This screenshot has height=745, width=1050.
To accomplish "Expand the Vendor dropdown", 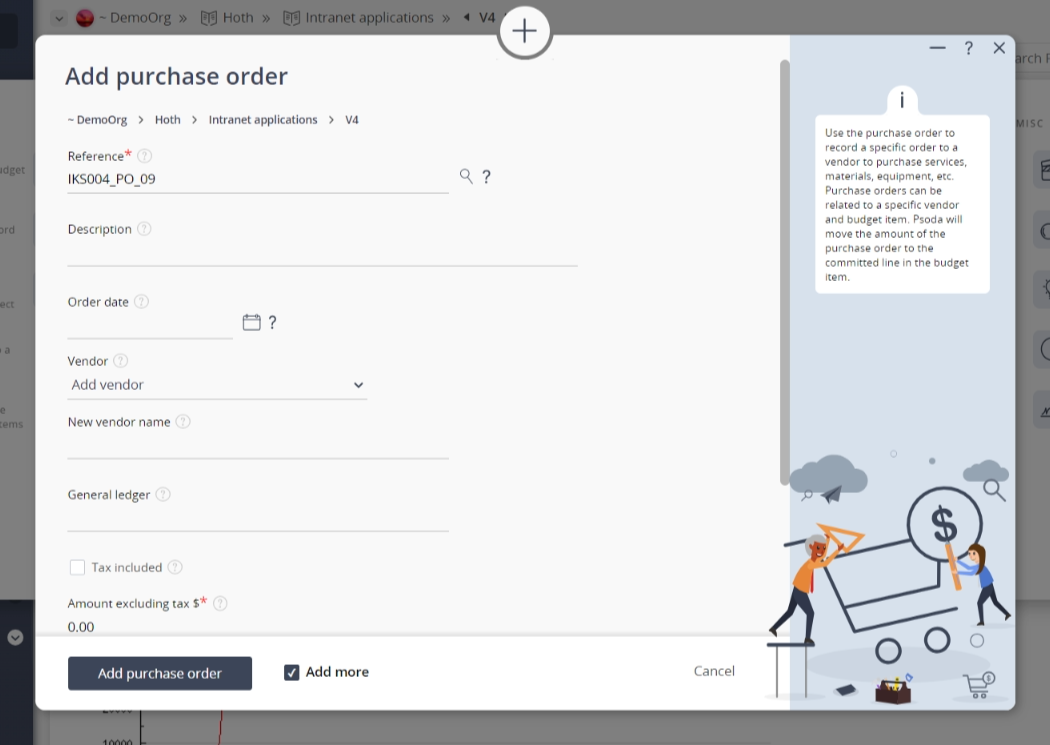I will [217, 385].
